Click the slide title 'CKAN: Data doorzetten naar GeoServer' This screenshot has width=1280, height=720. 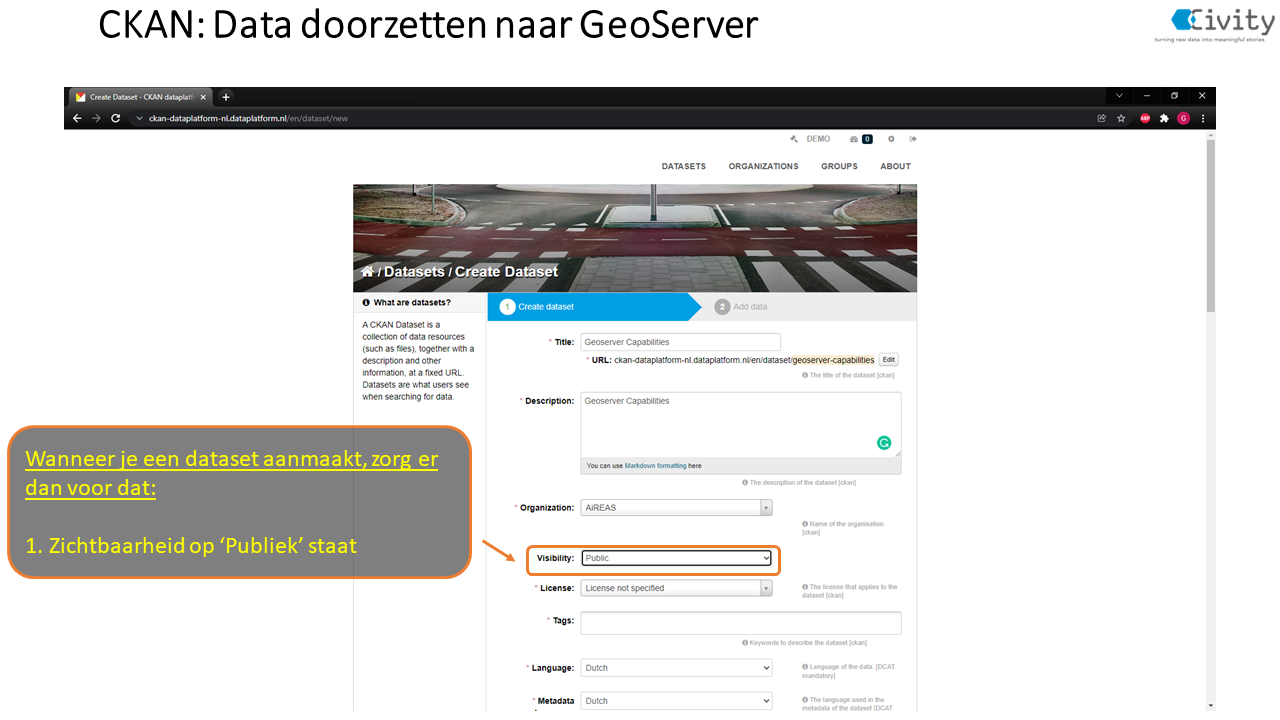pyautogui.click(x=428, y=24)
